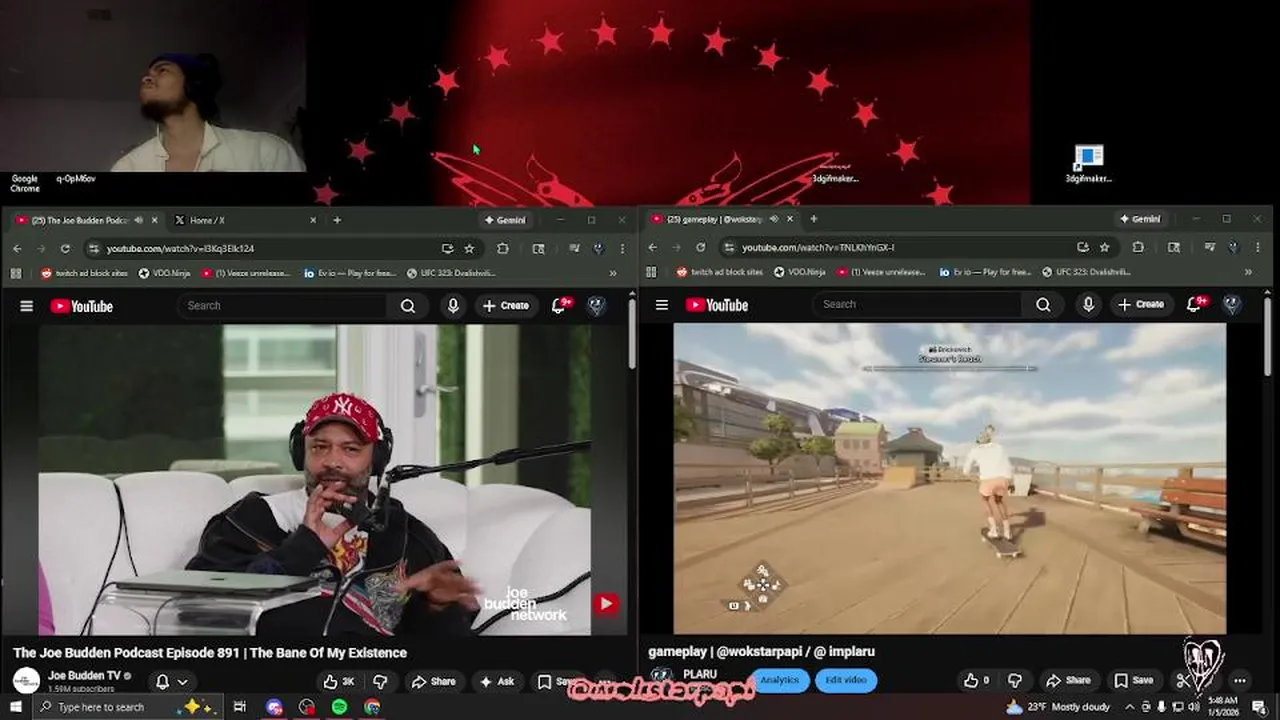
Task: View site information in left address bar
Action: 94,249
